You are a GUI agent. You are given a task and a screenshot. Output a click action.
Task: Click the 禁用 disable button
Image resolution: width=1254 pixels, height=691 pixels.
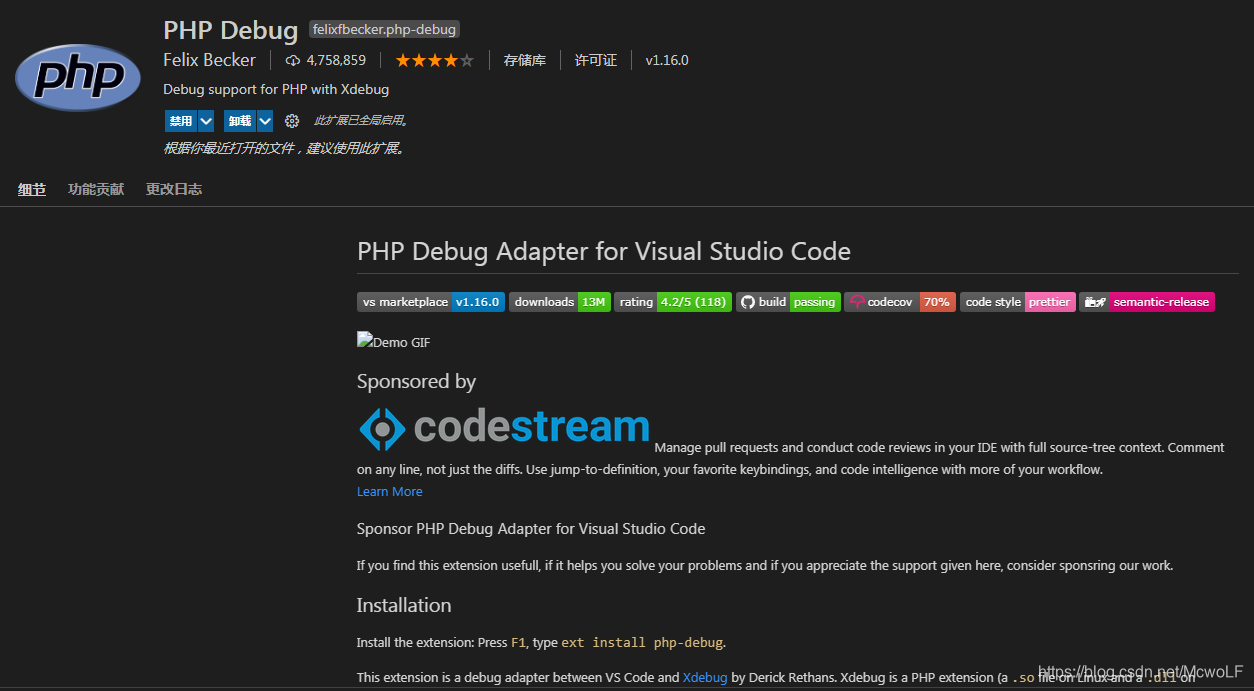click(x=181, y=121)
